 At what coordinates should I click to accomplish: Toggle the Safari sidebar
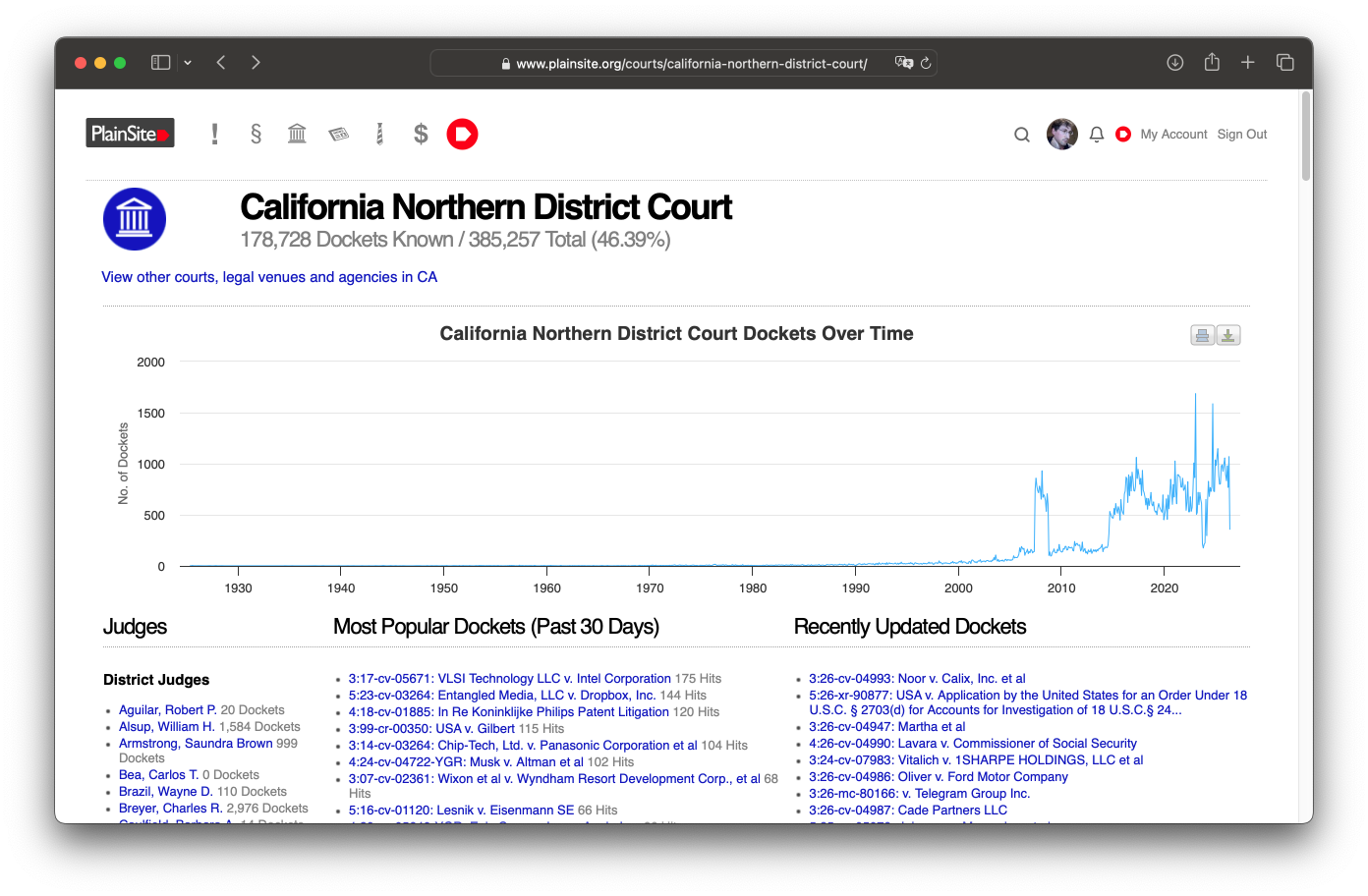161,62
